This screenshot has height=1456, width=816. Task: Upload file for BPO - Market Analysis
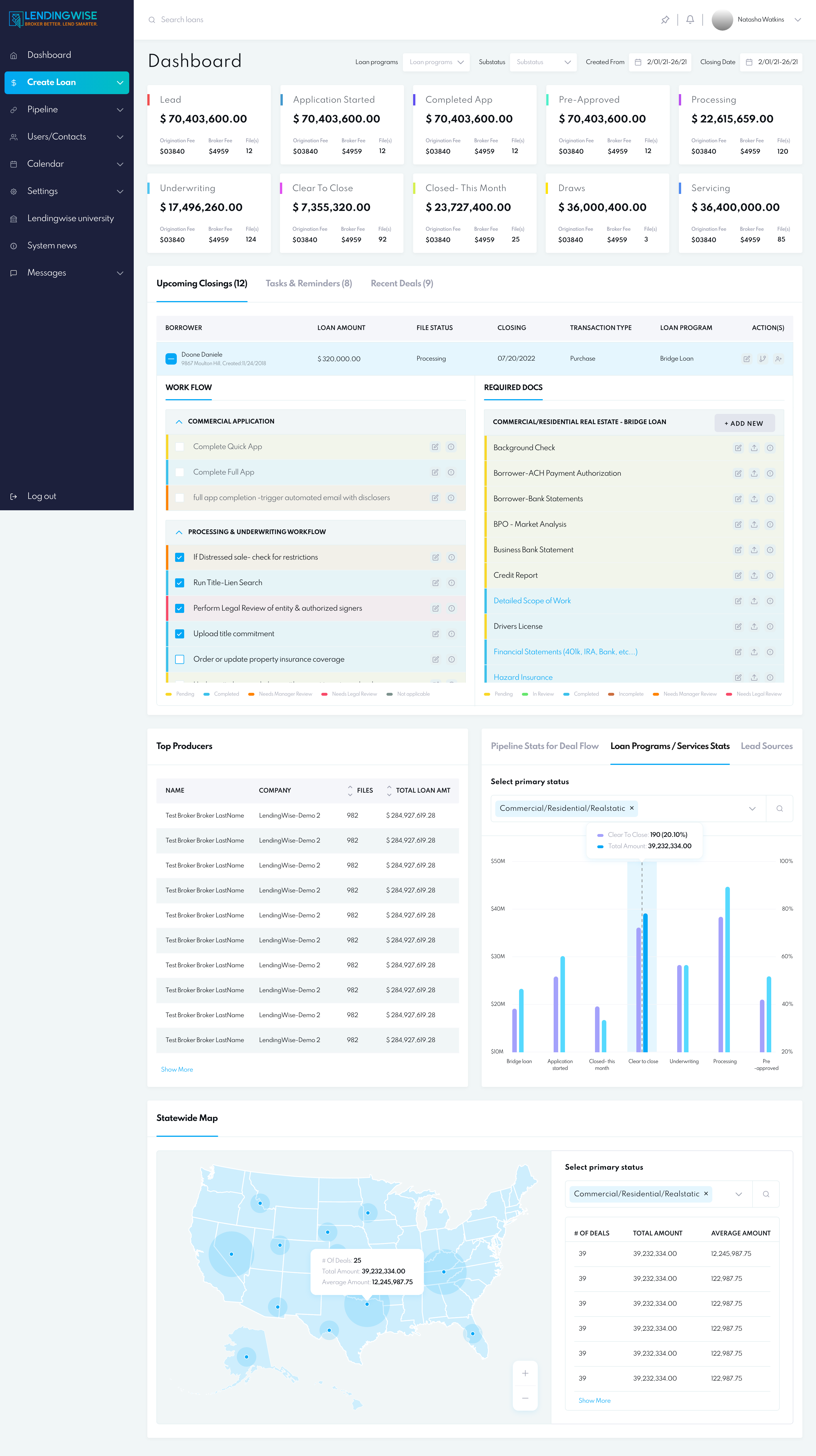tap(754, 524)
